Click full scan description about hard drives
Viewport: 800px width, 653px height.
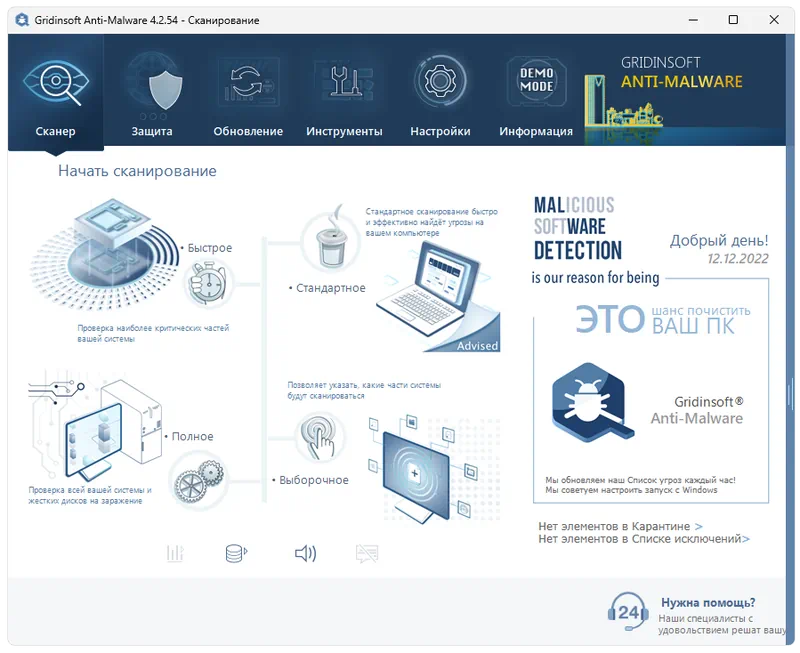click(90, 495)
